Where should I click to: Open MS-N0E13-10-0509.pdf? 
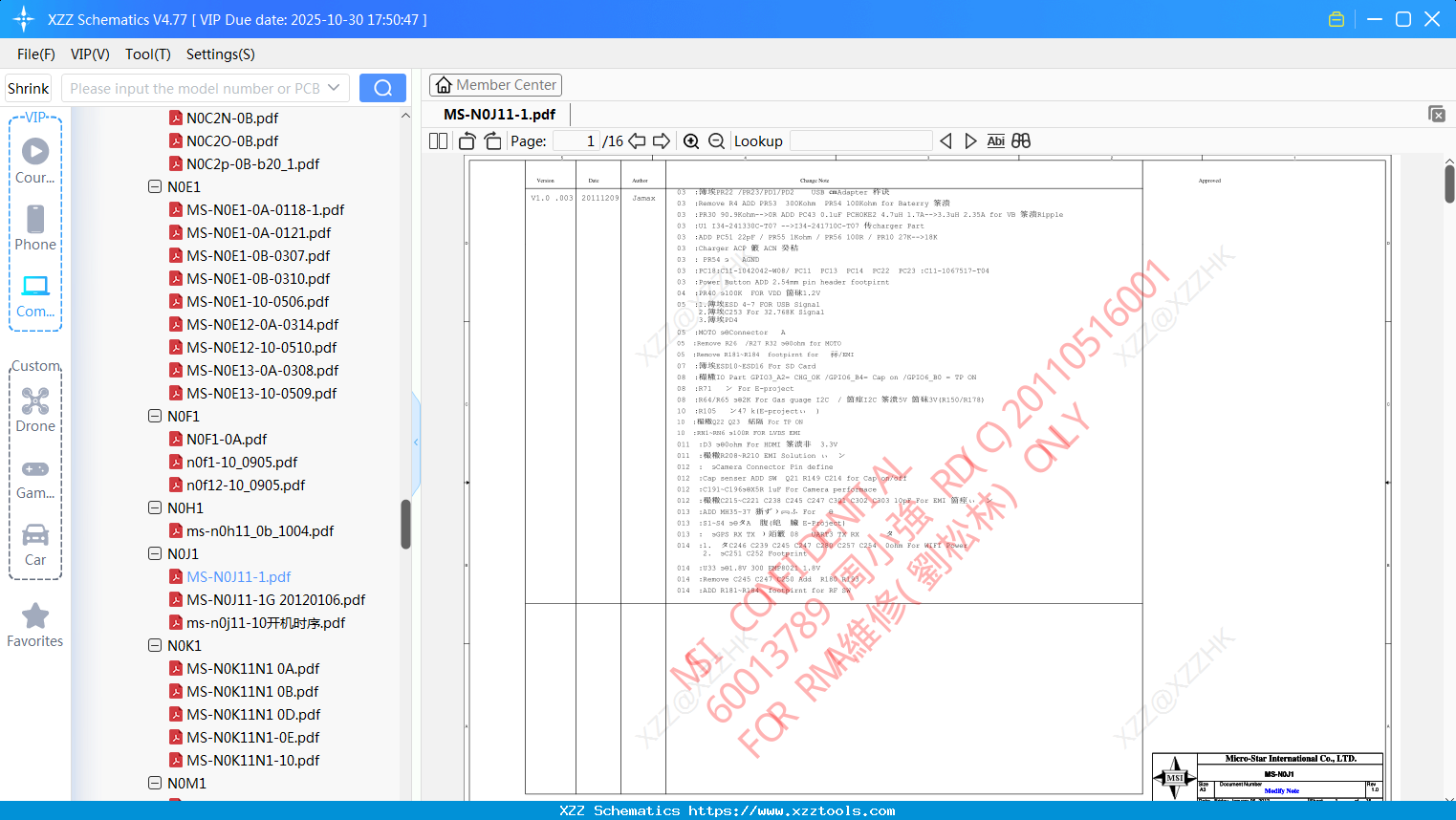tap(262, 394)
